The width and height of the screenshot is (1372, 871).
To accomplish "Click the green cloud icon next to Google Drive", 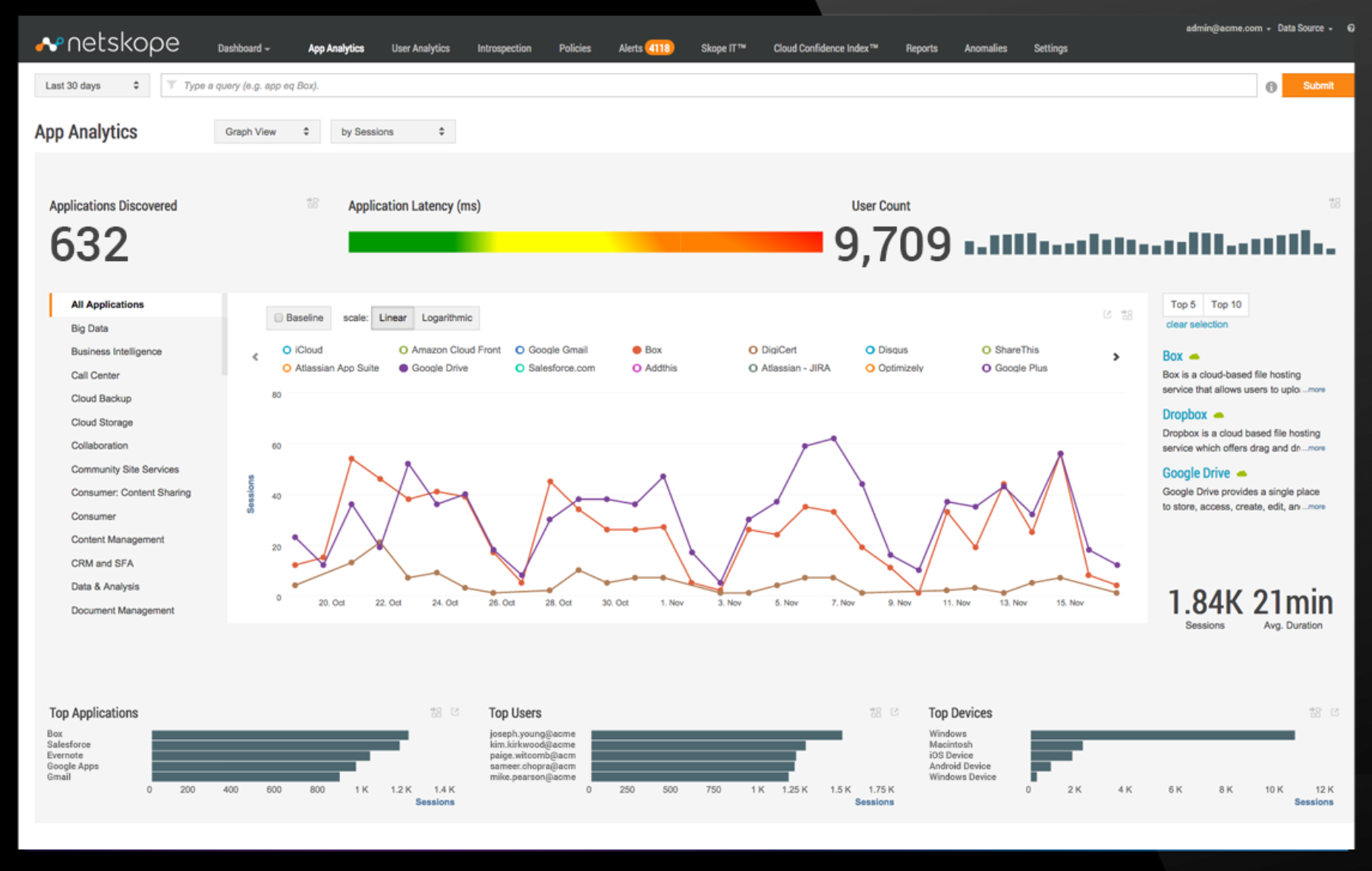I will [x=1241, y=473].
